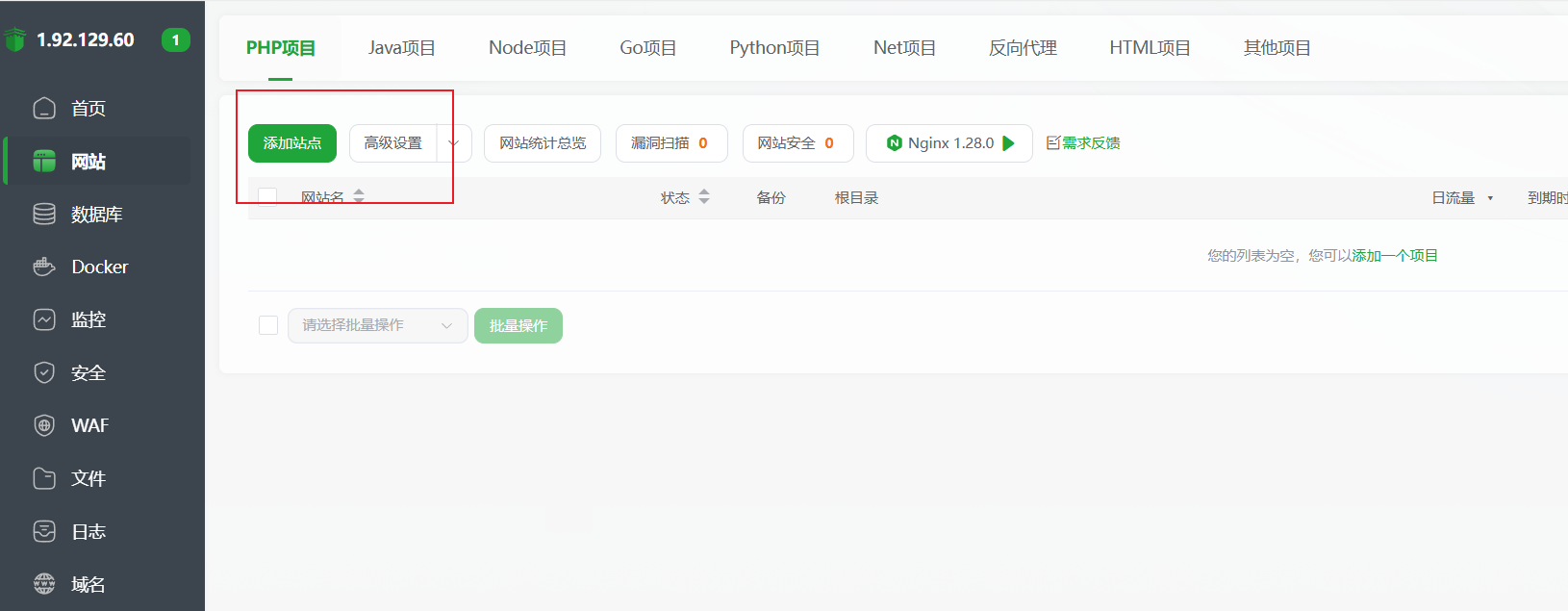
Task: Click the 添加一个项目 link
Action: click(1395, 255)
